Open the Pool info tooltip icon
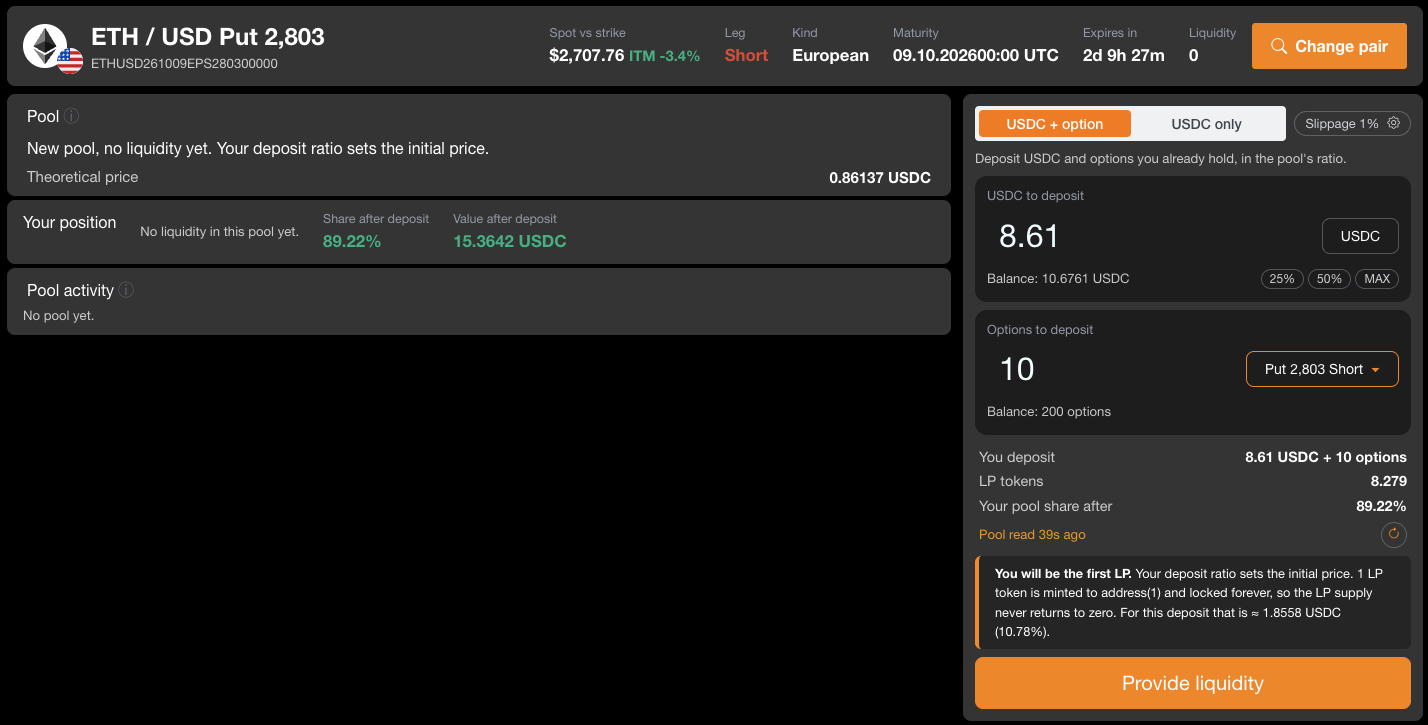 (x=72, y=116)
